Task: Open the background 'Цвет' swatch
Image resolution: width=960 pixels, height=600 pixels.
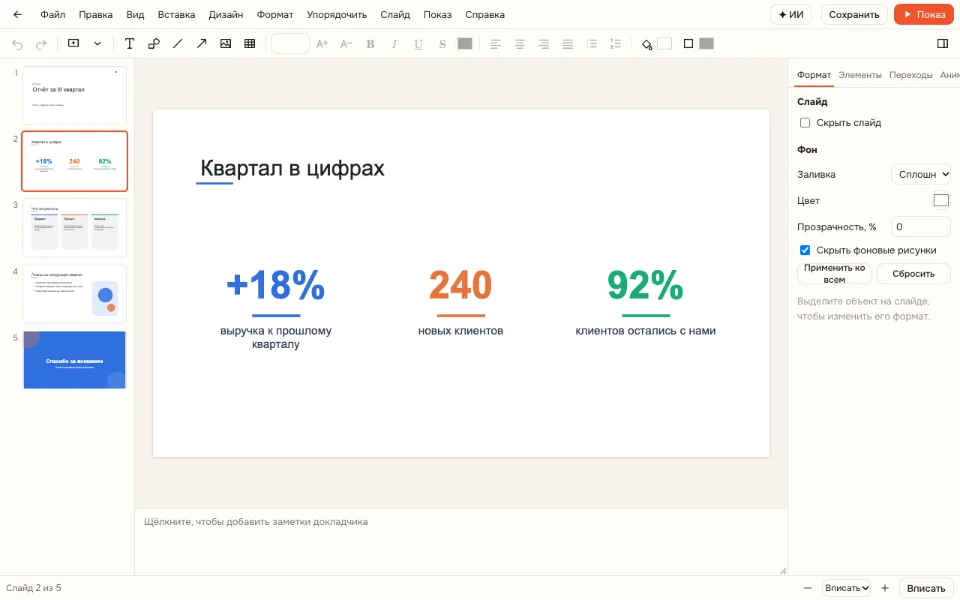Action: (x=941, y=200)
